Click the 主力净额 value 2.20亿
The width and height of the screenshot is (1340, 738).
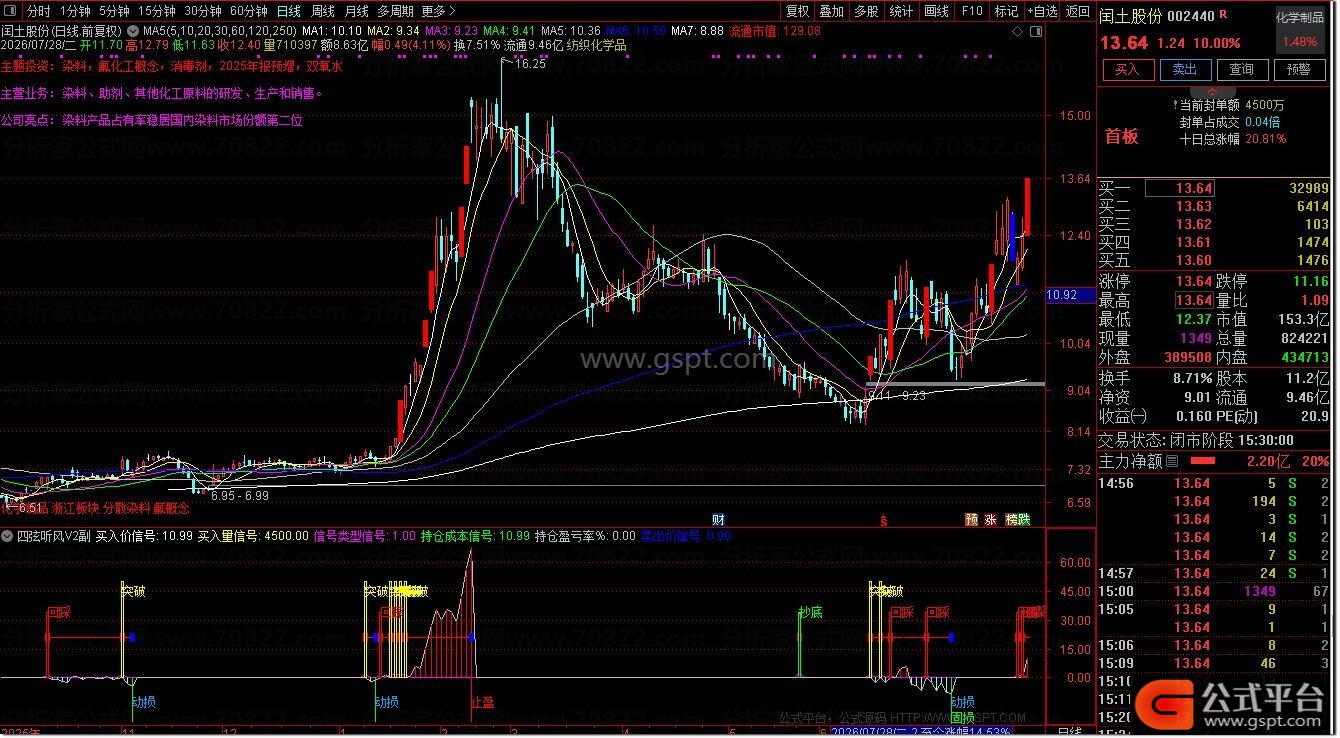coord(1269,461)
